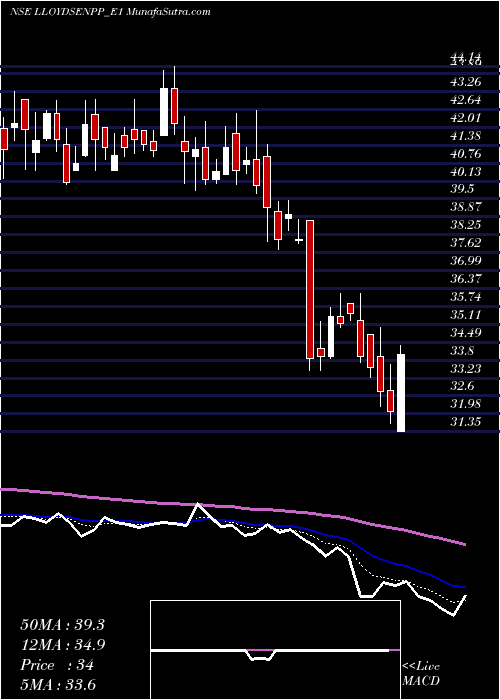Screen dimensions: 500x700
Task: Select the 33.8 price axis label
Action: (463, 350)
